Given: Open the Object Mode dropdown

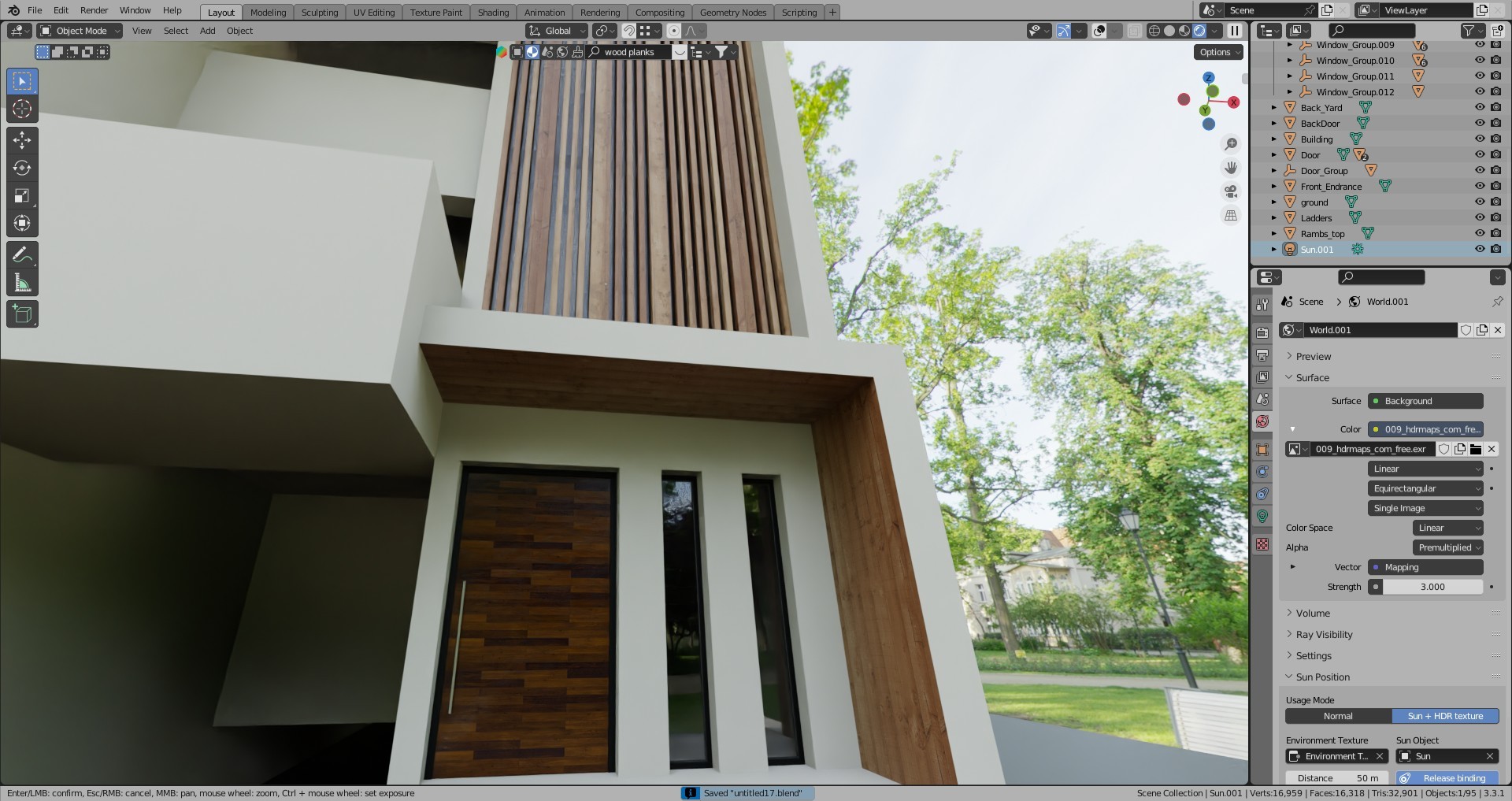Looking at the screenshot, I should (80, 31).
